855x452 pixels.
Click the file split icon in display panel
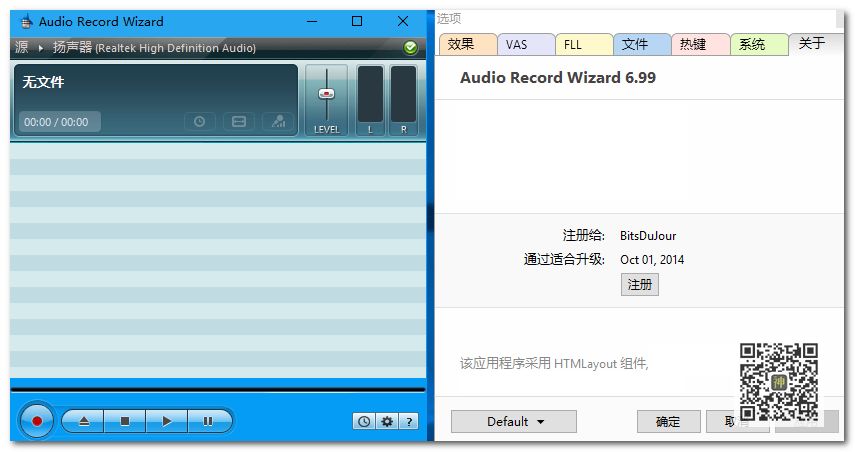pyautogui.click(x=239, y=122)
